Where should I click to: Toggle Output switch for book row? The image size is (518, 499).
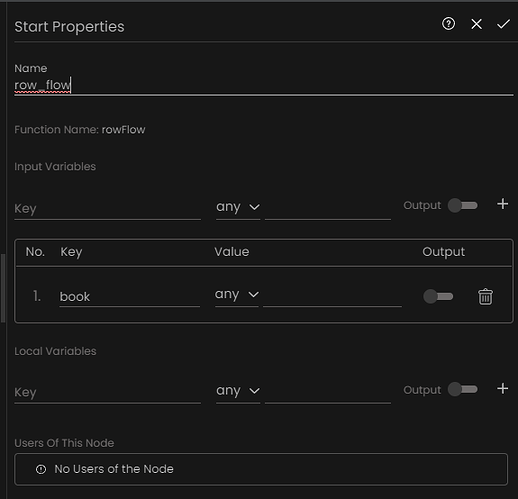pos(438,296)
